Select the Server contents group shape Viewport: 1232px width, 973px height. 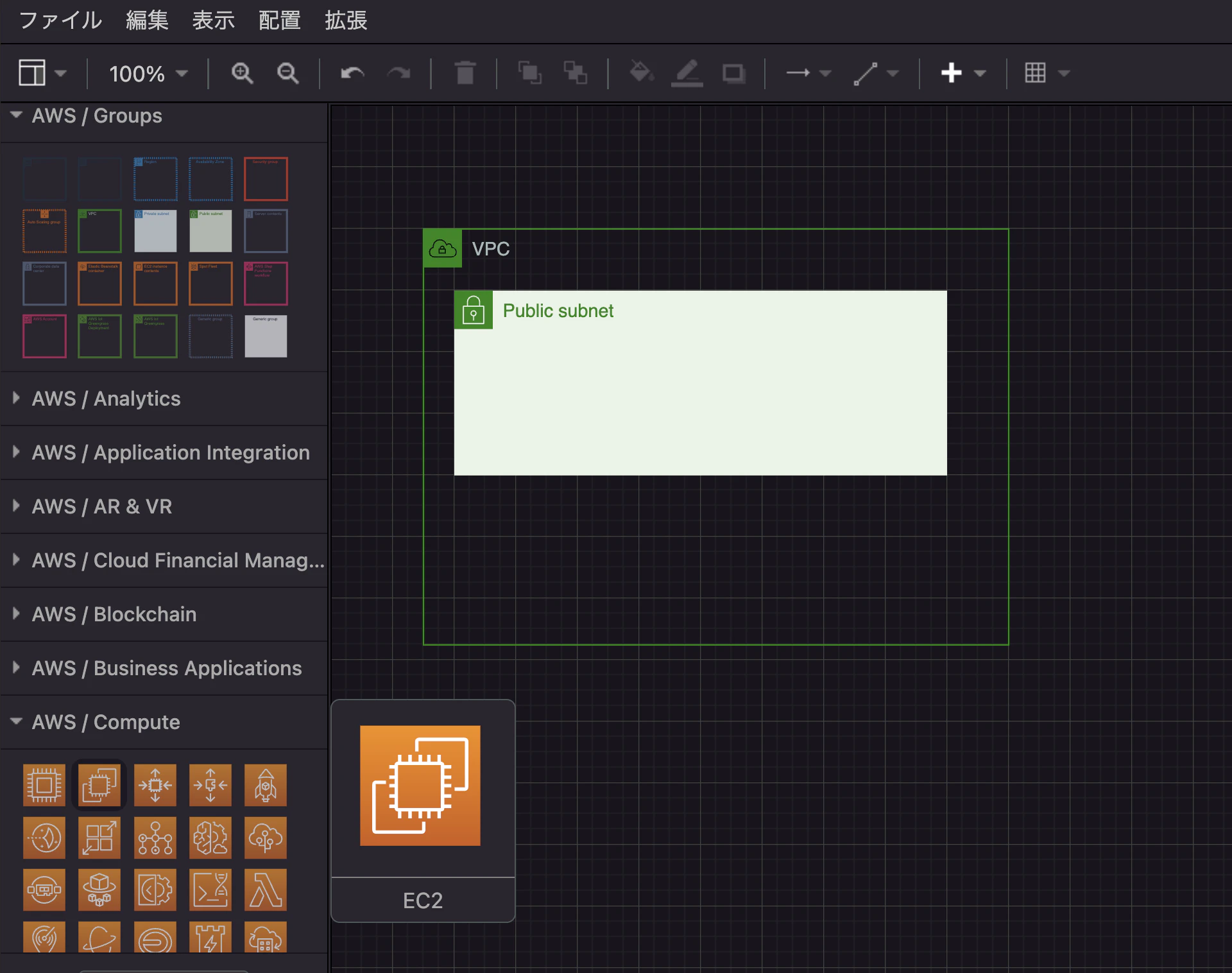pyautogui.click(x=266, y=230)
